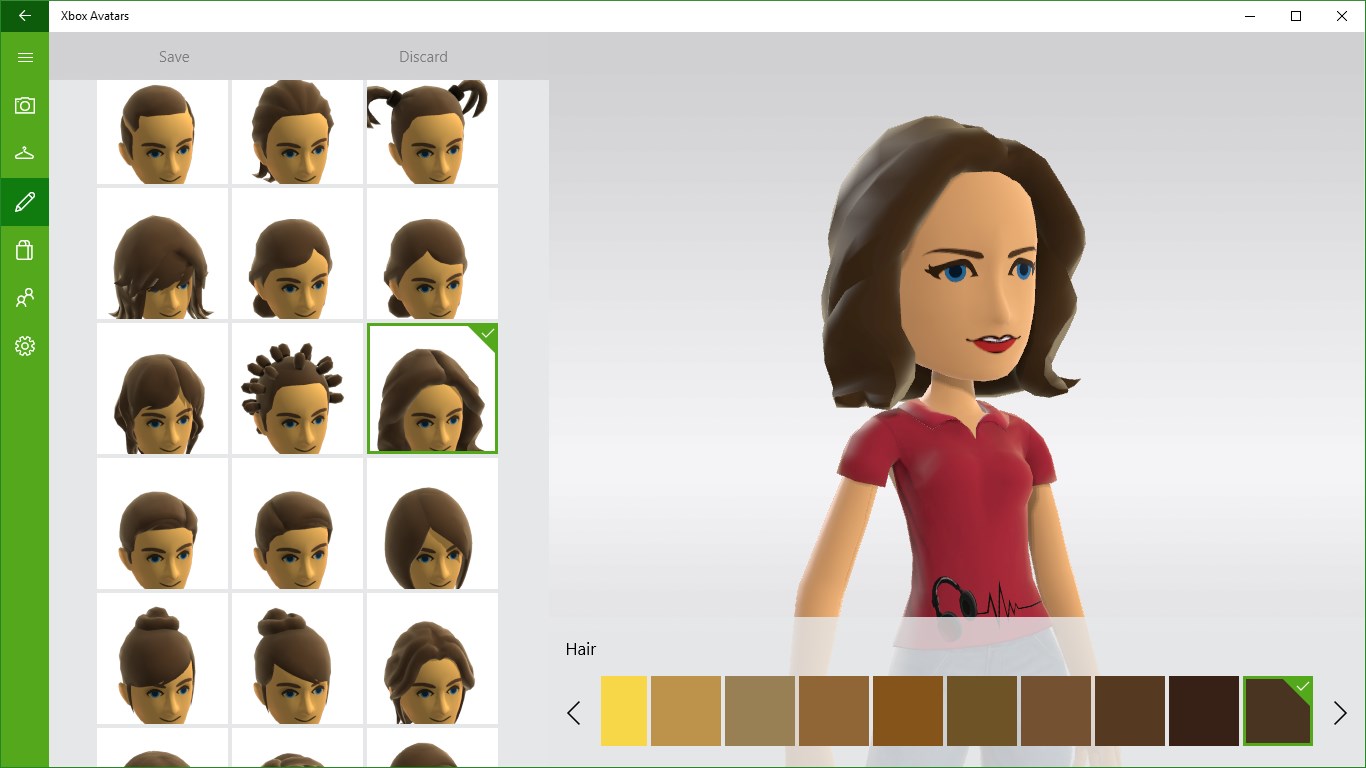Select the checked dark brown hair color
Image resolution: width=1366 pixels, height=768 pixels.
click(1277, 712)
